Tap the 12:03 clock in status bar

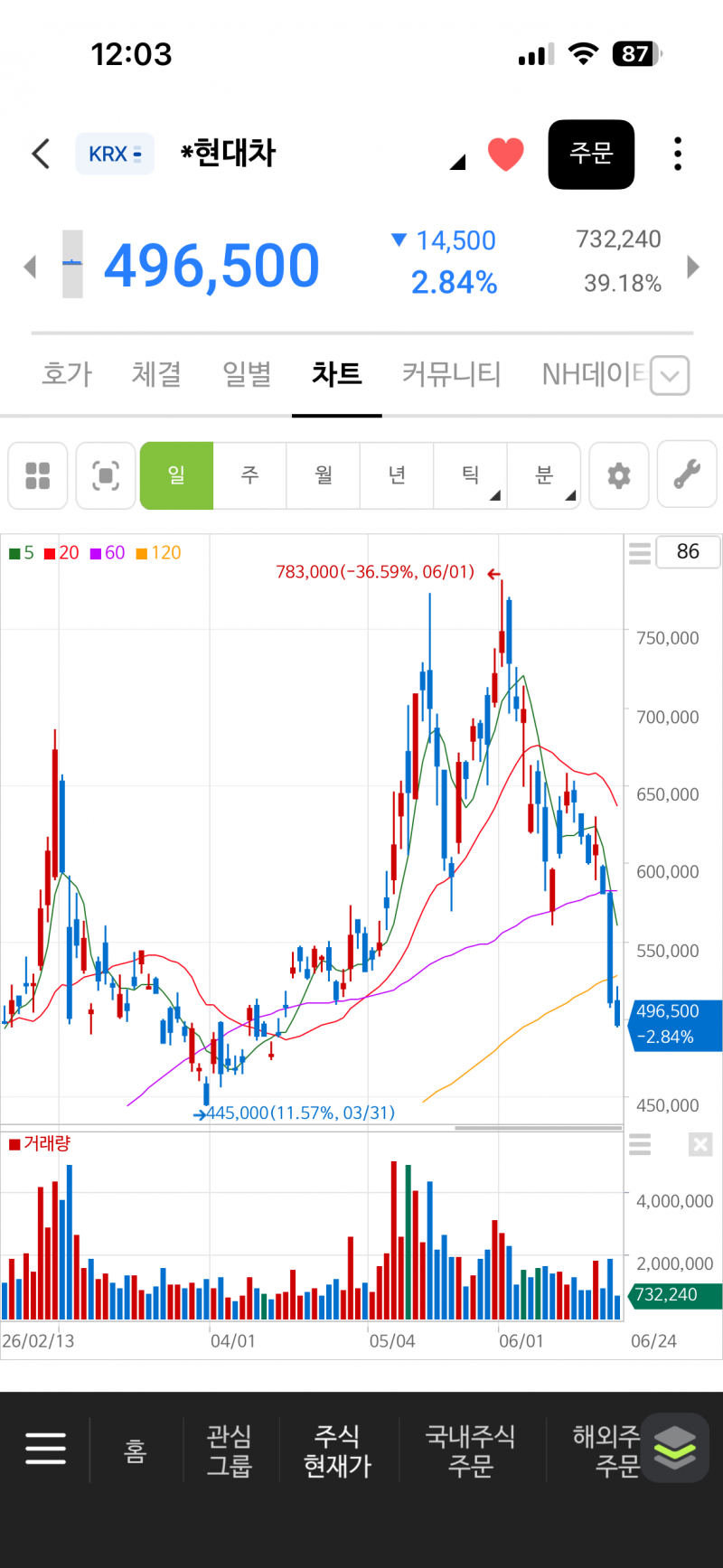click(x=131, y=54)
